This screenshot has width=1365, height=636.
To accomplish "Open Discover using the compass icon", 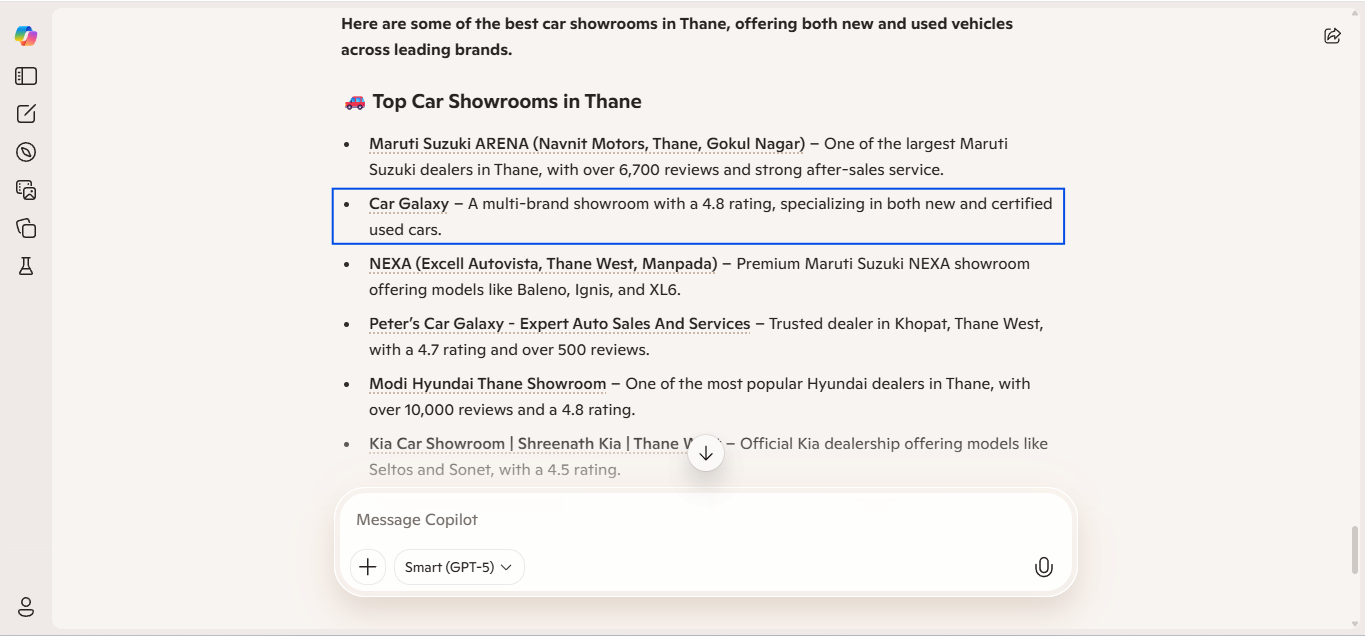I will (x=25, y=152).
